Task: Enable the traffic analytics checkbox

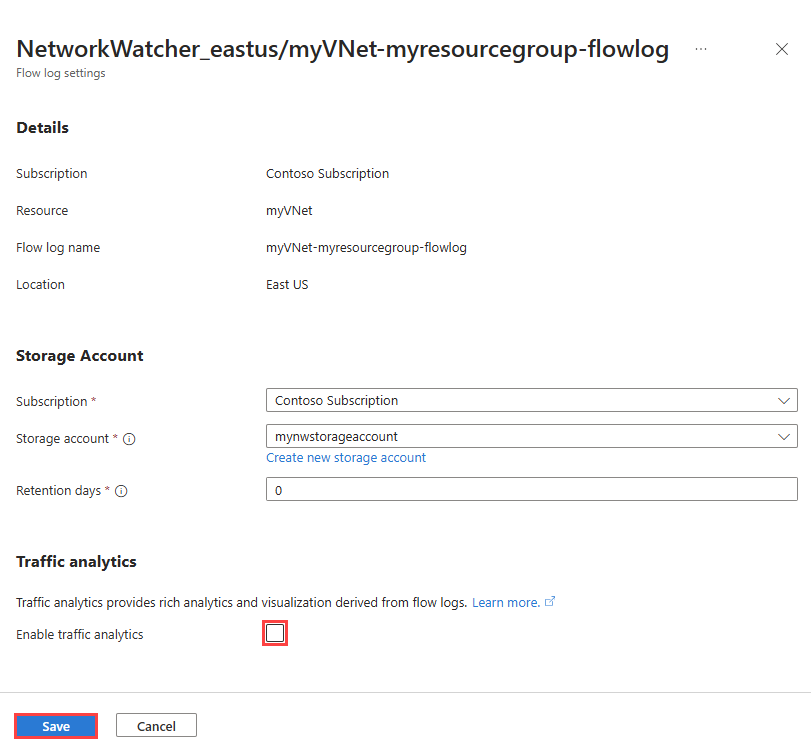Action: tap(275, 634)
